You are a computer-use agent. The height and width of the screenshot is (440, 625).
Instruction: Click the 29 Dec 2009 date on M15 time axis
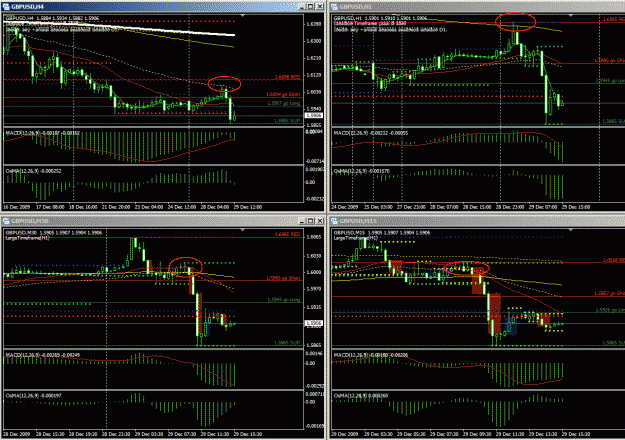[x=345, y=434]
